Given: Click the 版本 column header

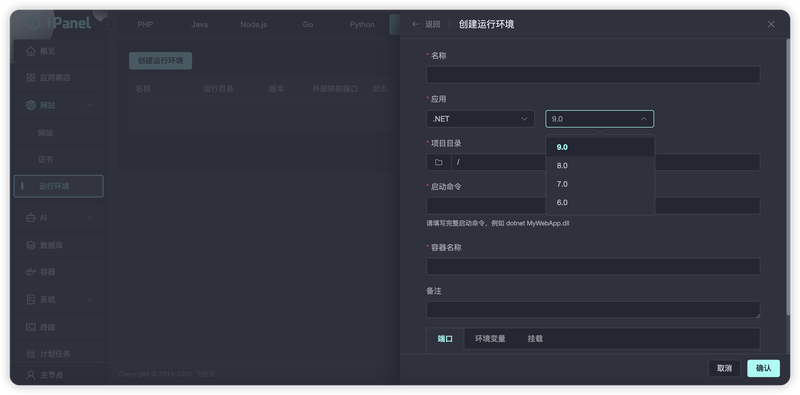Looking at the screenshot, I should pos(277,89).
